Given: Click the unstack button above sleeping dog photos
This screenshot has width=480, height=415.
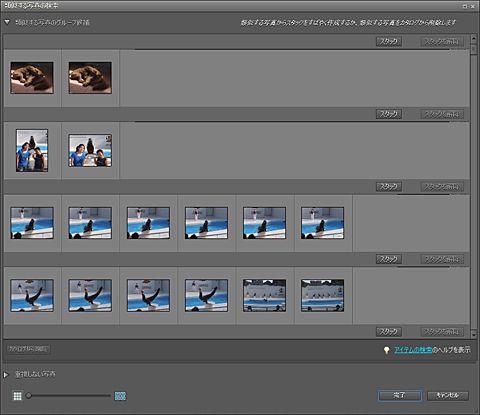Looking at the screenshot, I should click(x=442, y=41).
